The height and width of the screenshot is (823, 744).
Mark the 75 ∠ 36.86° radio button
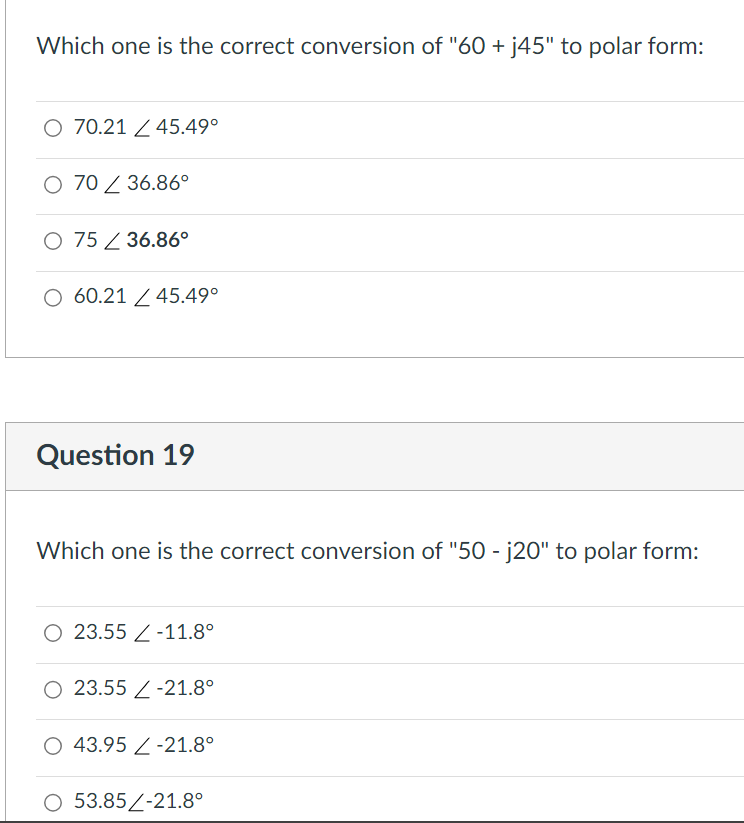(x=53, y=241)
